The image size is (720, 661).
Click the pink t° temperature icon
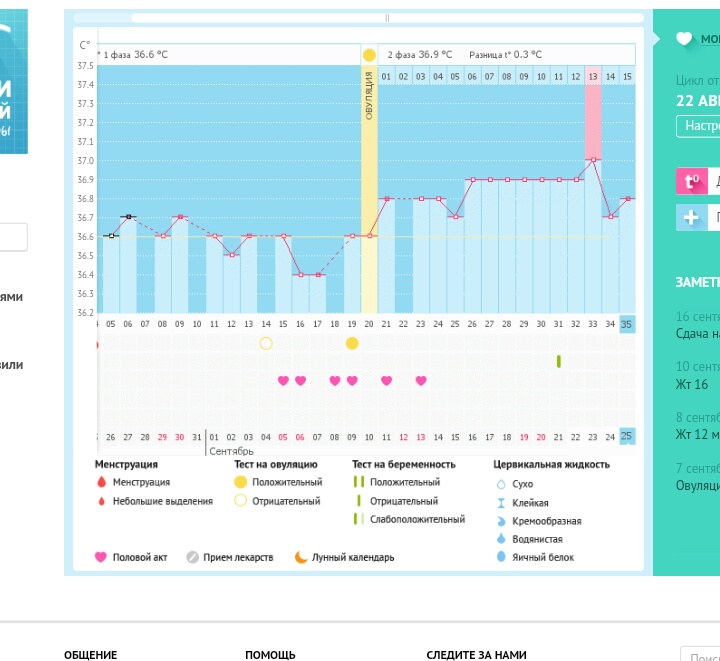tap(691, 181)
